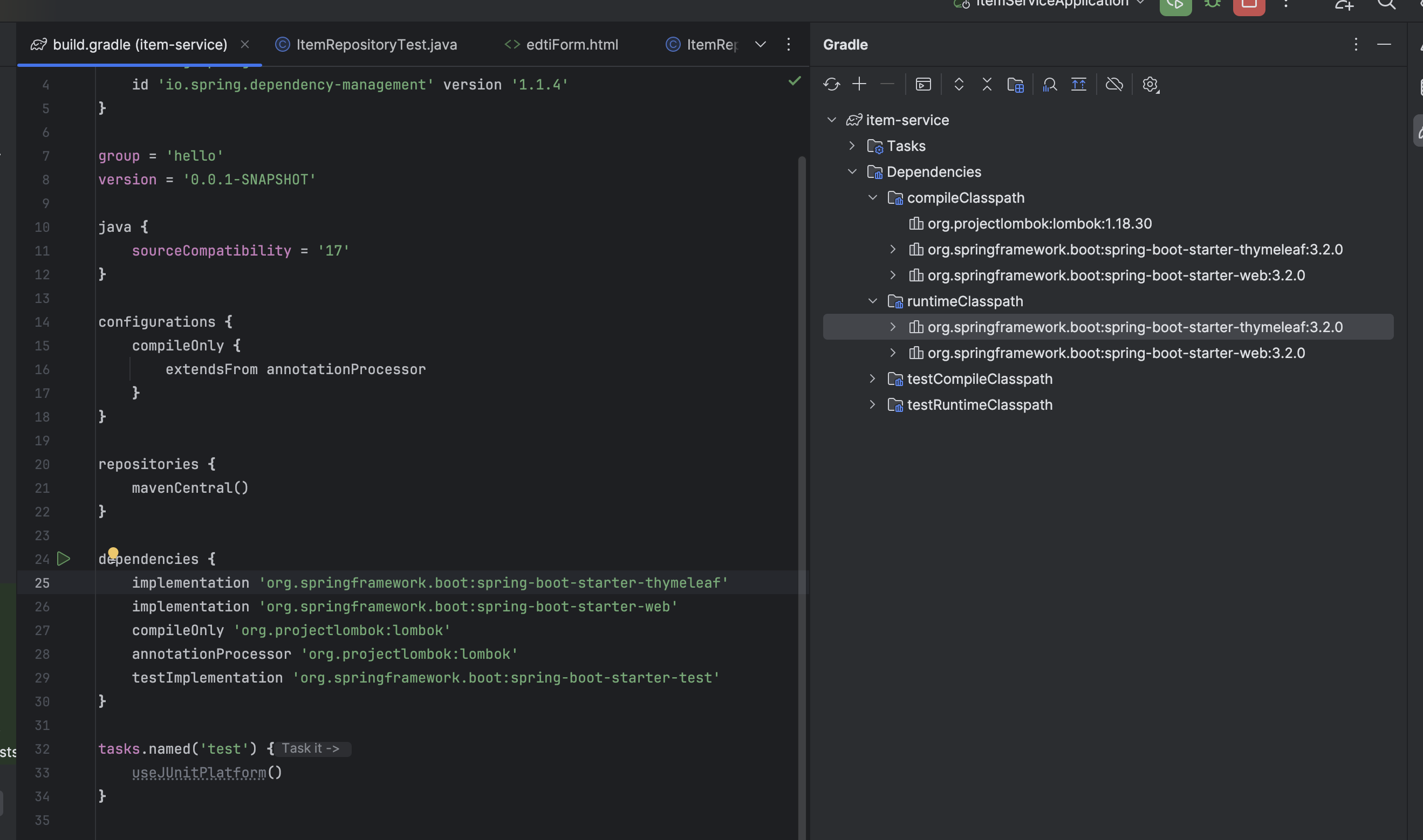
Task: Close the build.gradle tab
Action: (x=244, y=44)
